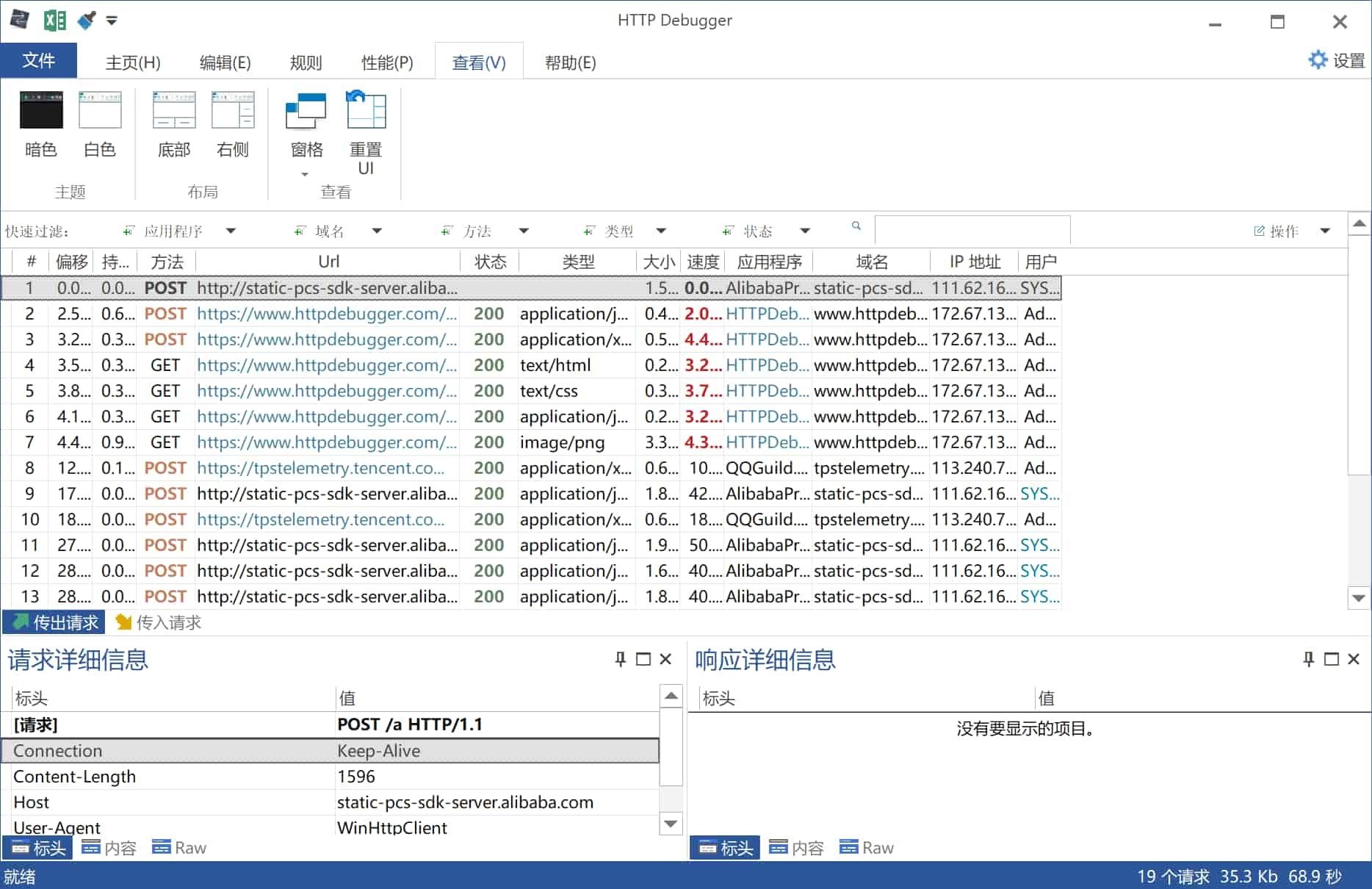1372x889 pixels.
Task: Select the 暗色 (dark) theme icon
Action: [x=41, y=110]
